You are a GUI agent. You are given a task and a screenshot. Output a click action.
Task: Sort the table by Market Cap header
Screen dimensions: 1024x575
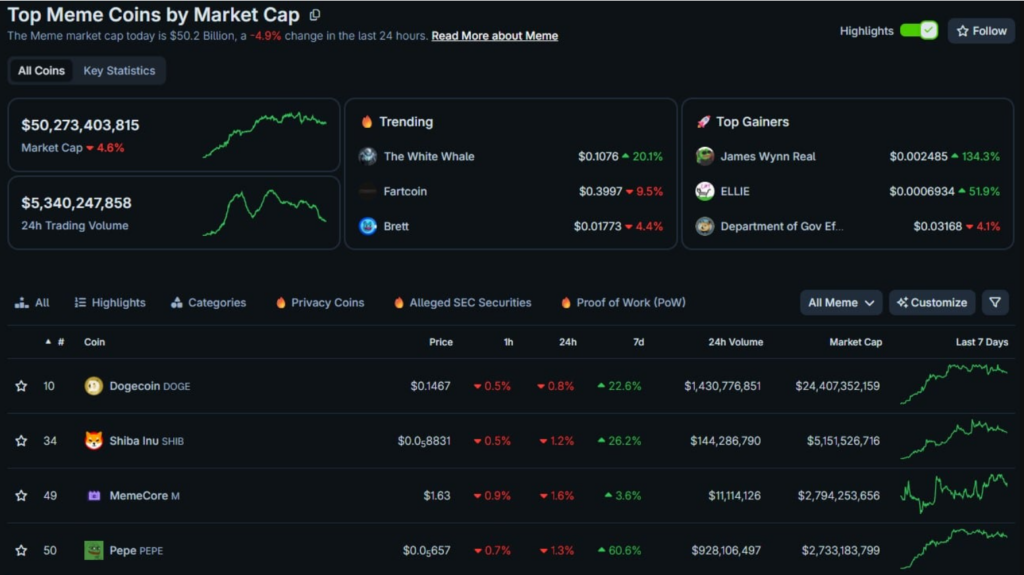855,342
